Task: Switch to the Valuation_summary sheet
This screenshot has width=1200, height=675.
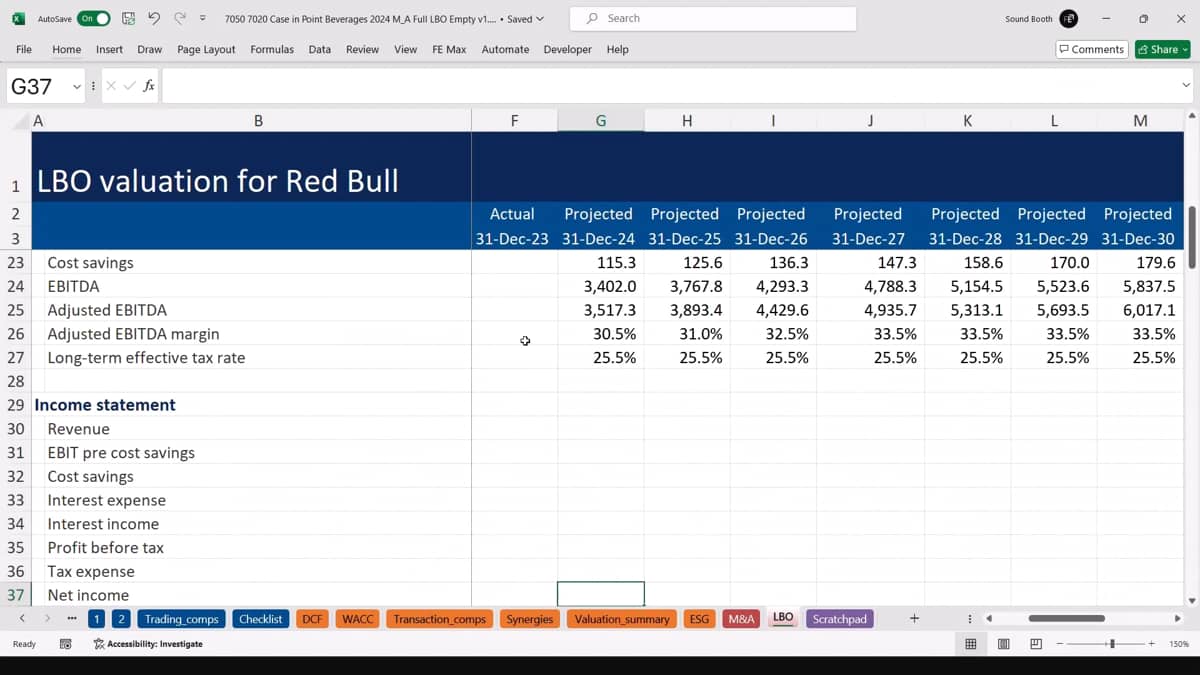Action: [x=622, y=619]
